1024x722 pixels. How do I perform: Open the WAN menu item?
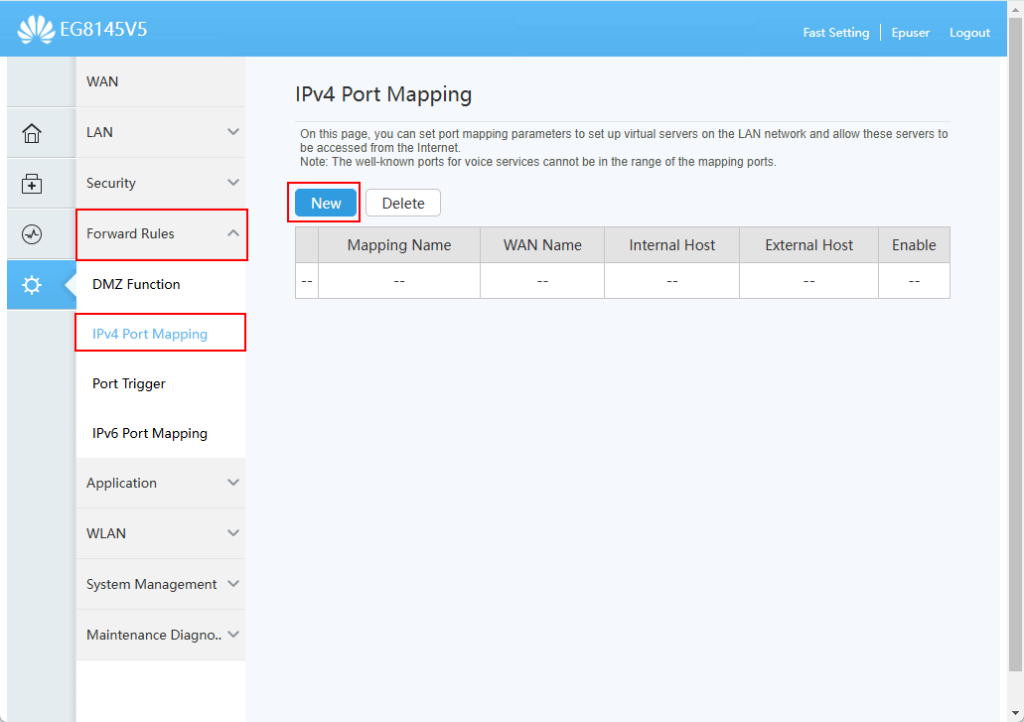coord(103,82)
